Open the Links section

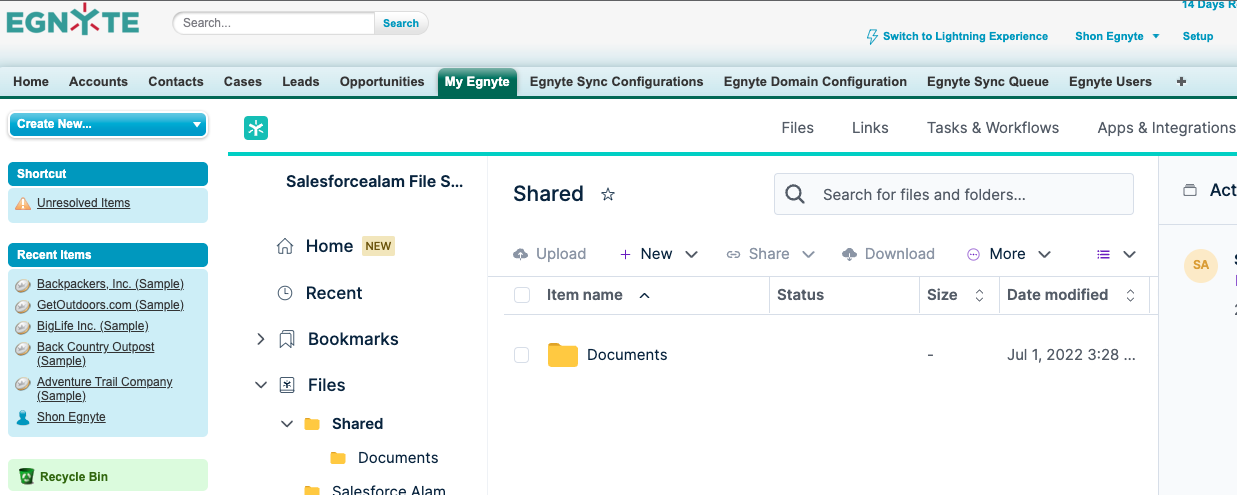point(870,128)
